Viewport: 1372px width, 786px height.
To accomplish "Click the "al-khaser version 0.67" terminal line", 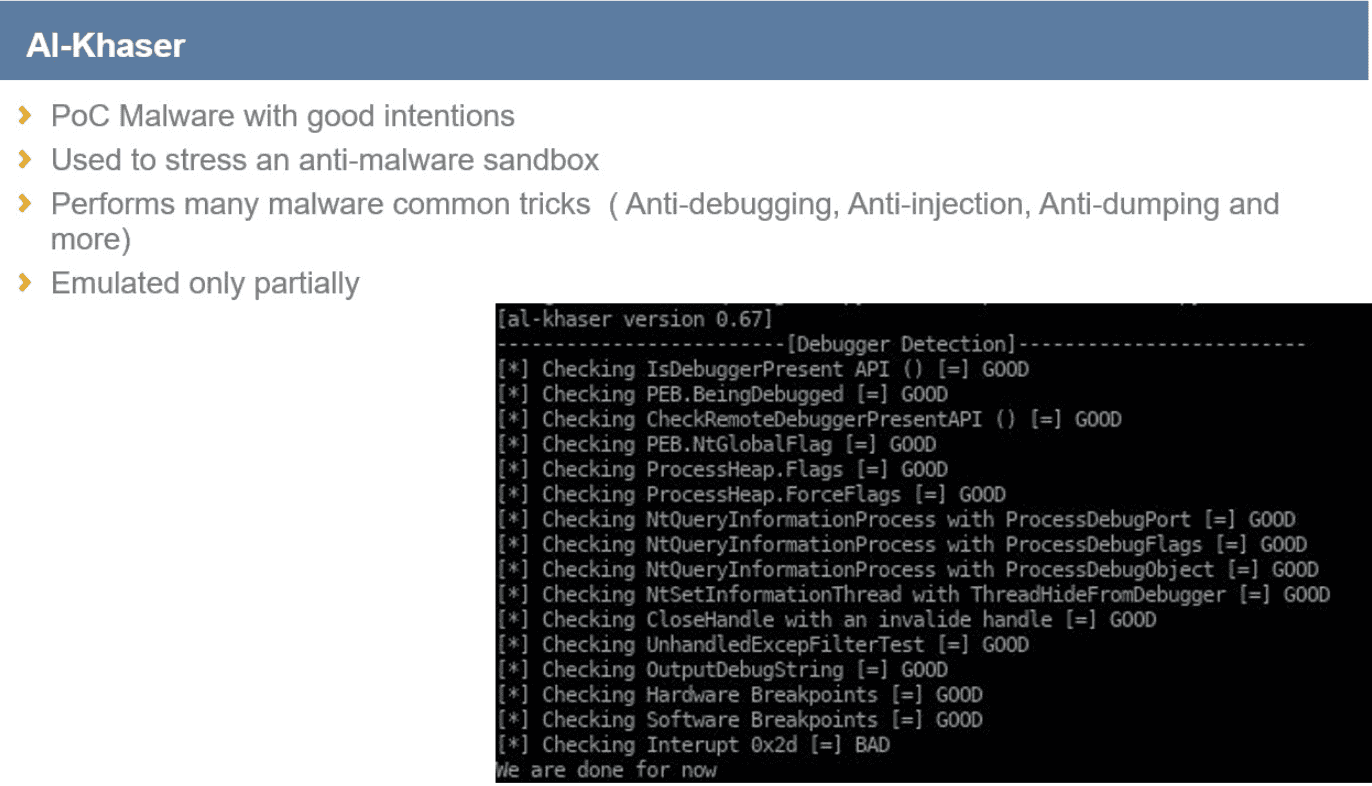I will coord(634,320).
